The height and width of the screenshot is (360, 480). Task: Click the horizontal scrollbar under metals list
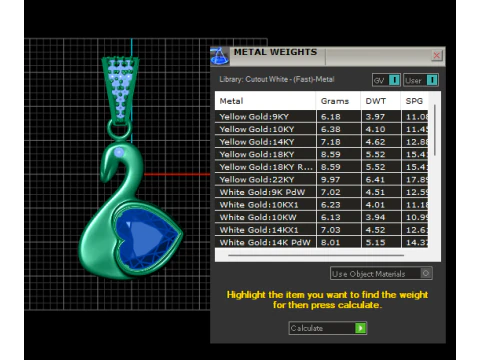click(316, 255)
